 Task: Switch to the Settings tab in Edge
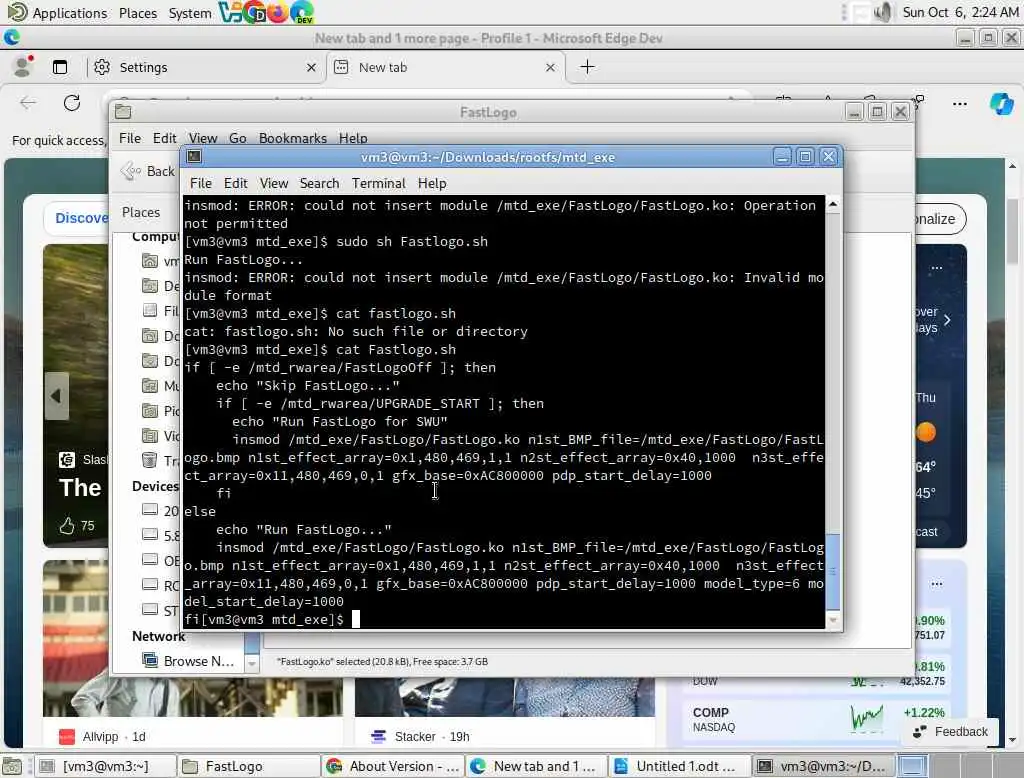coord(205,67)
